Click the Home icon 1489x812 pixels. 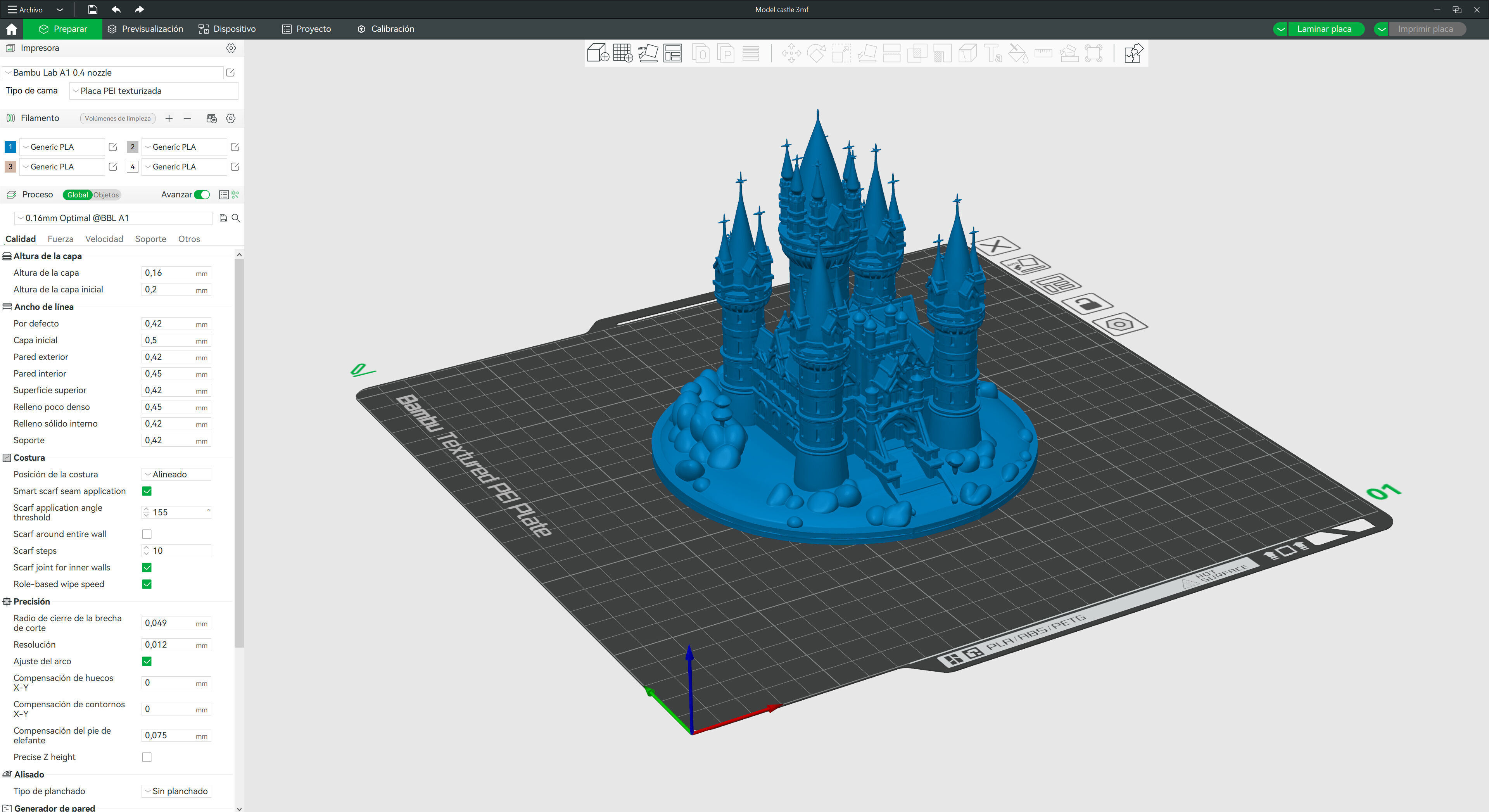[12, 29]
